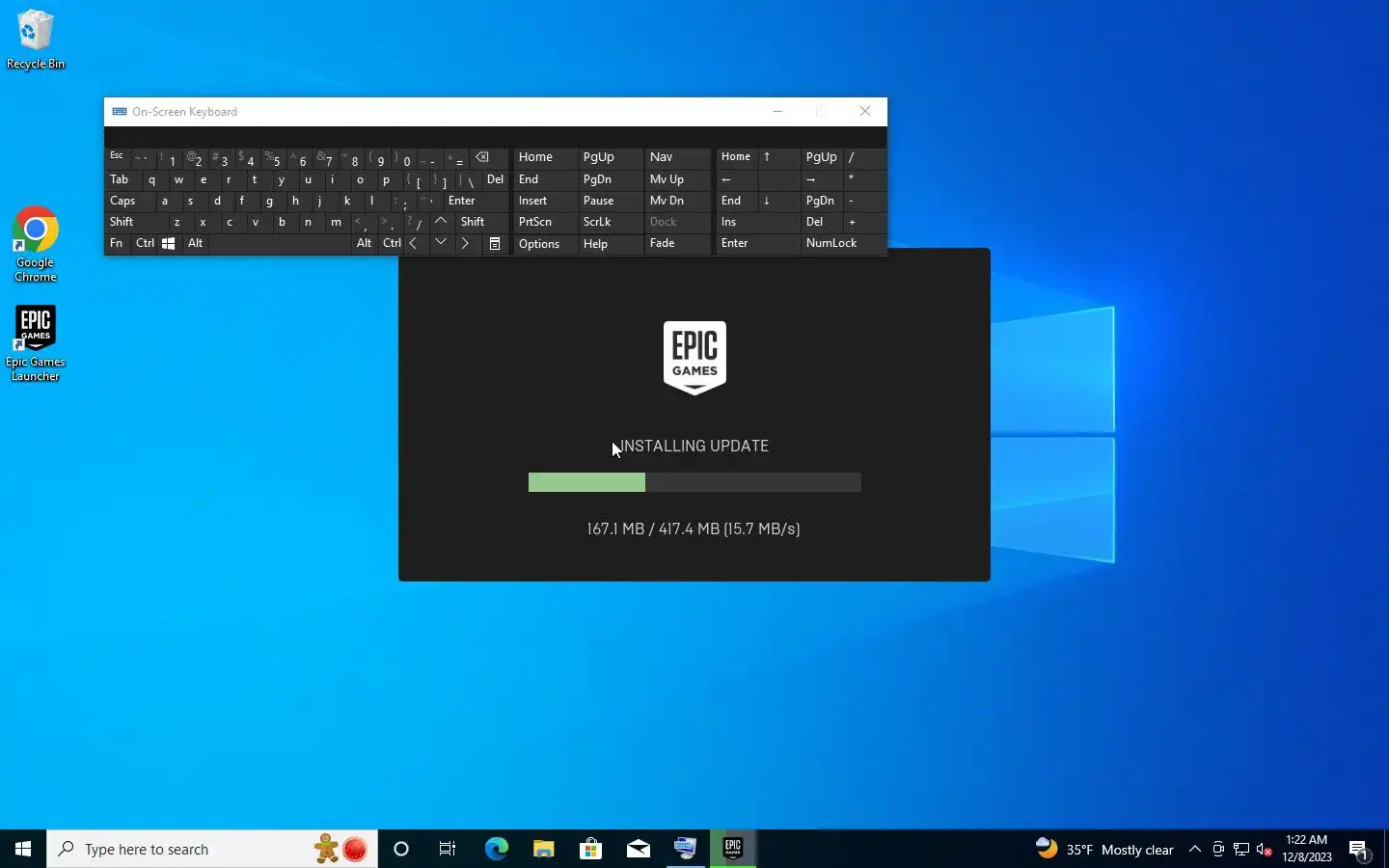Screen dimensions: 1389x868
Task: Click the muted volume icon in system tray
Action: [1265, 850]
